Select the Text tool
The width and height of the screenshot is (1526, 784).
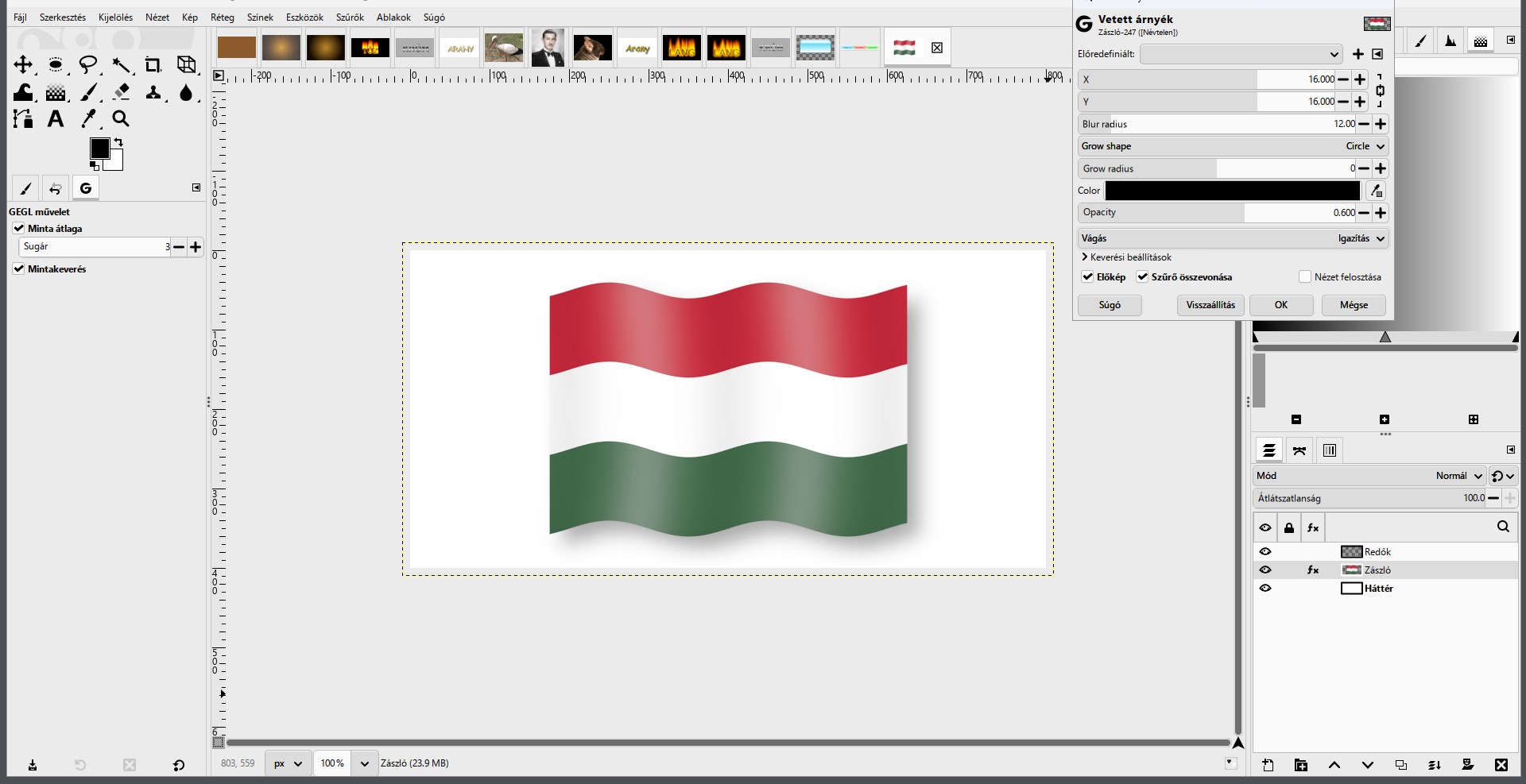click(x=56, y=118)
